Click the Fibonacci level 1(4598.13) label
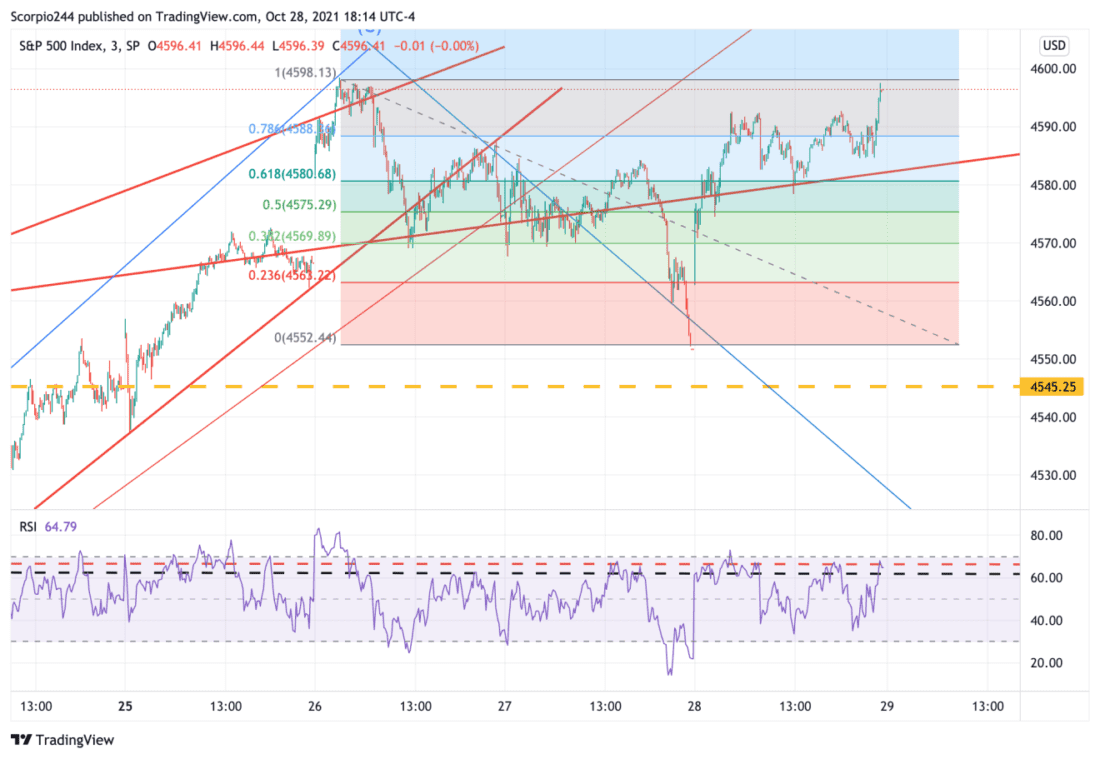1100x759 pixels. tap(305, 72)
